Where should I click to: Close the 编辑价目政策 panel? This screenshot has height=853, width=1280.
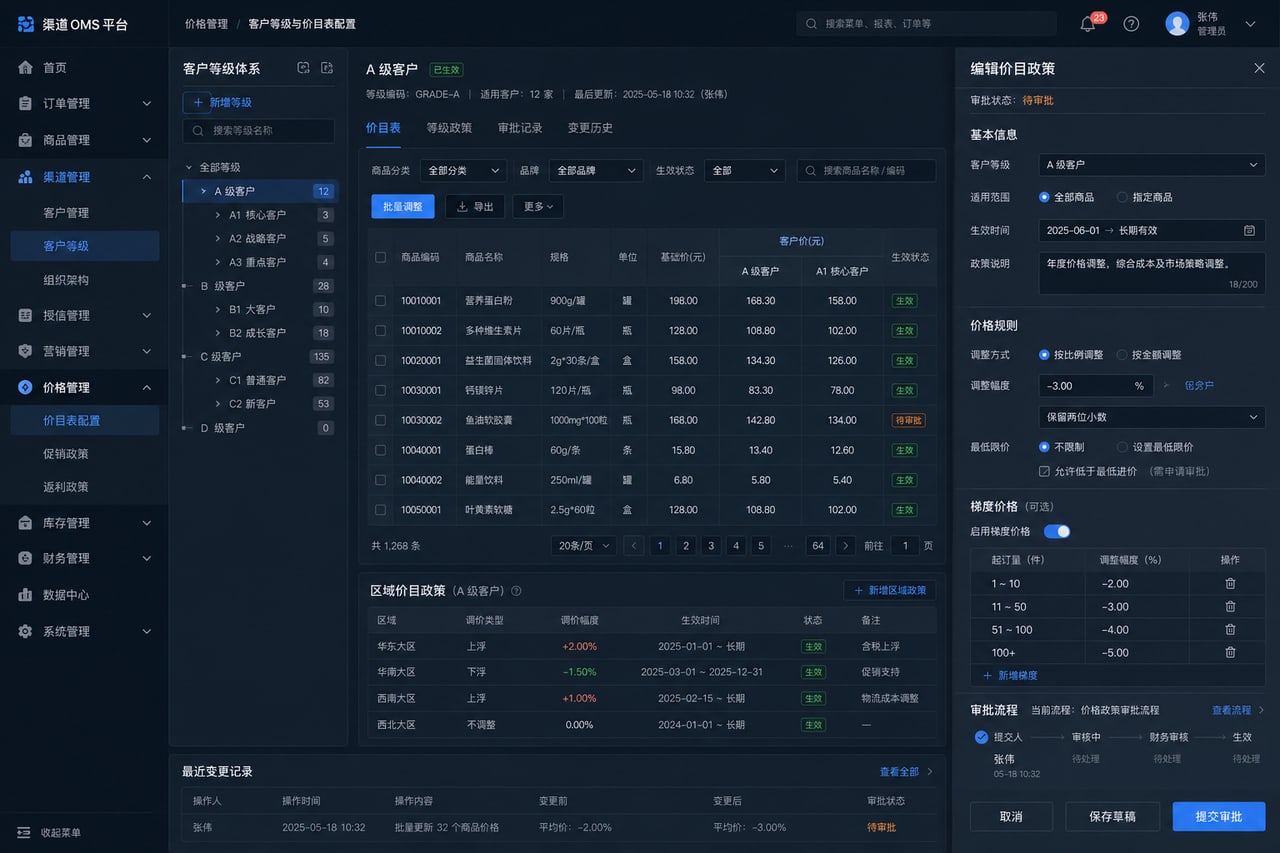click(x=1259, y=68)
